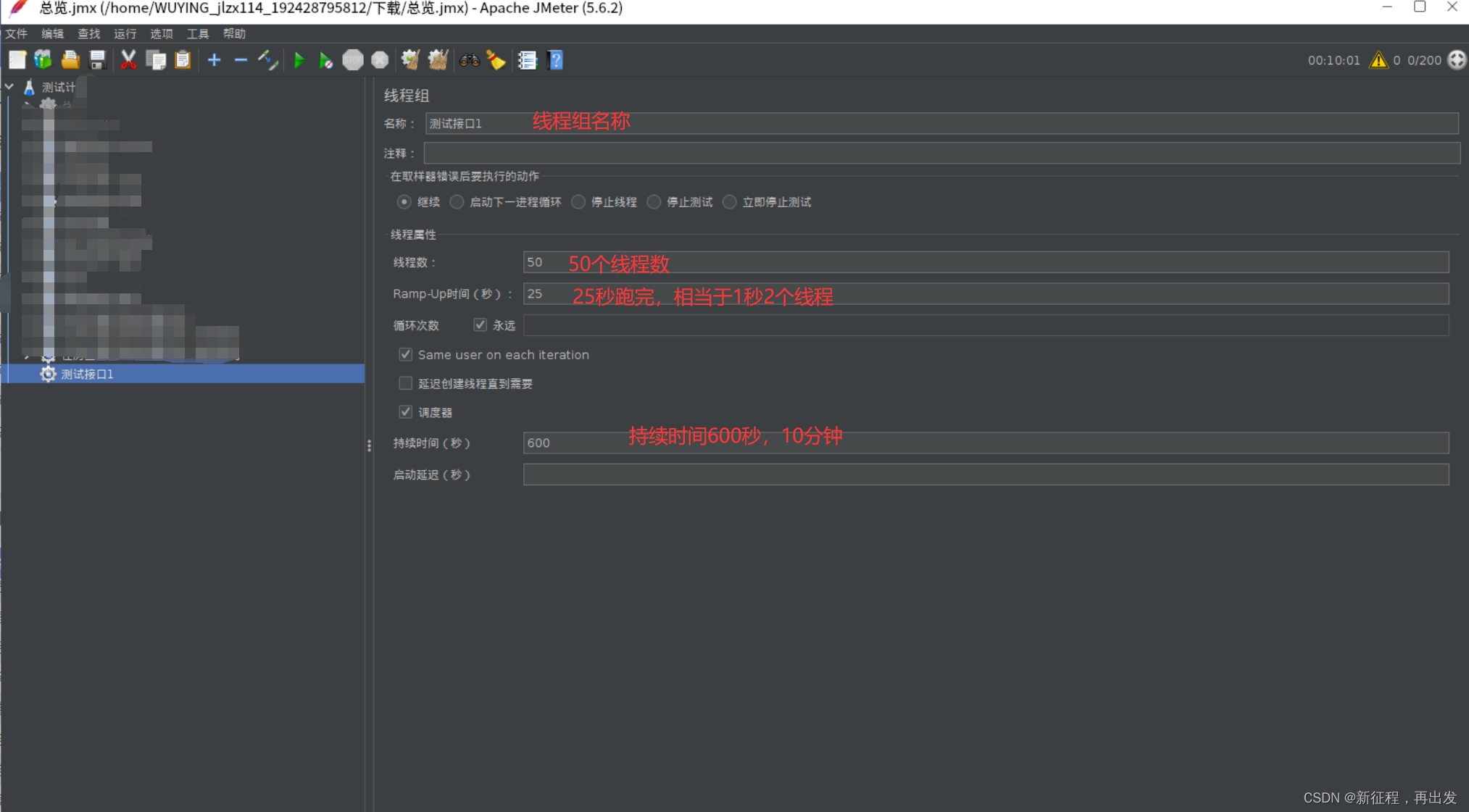Image resolution: width=1469 pixels, height=812 pixels.
Task: Open Function Helper list icon
Action: click(527, 60)
